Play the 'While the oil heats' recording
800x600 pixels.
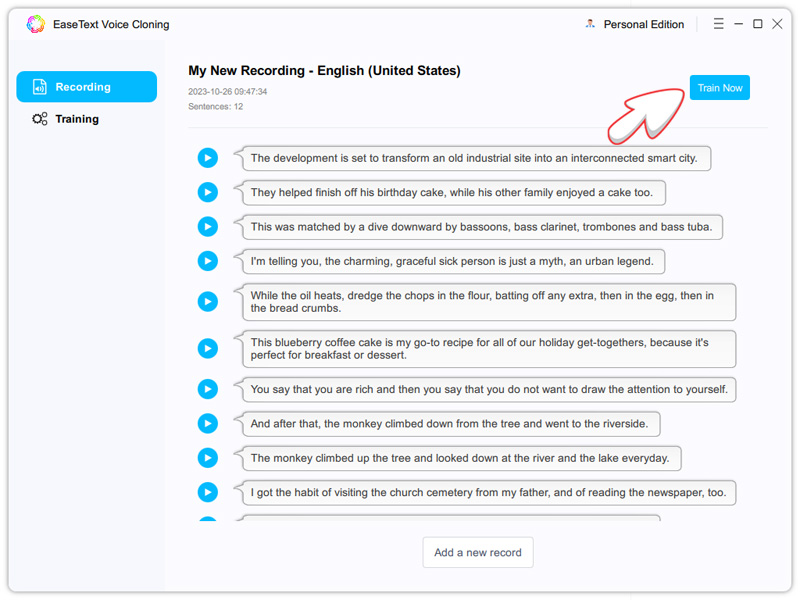coord(208,302)
